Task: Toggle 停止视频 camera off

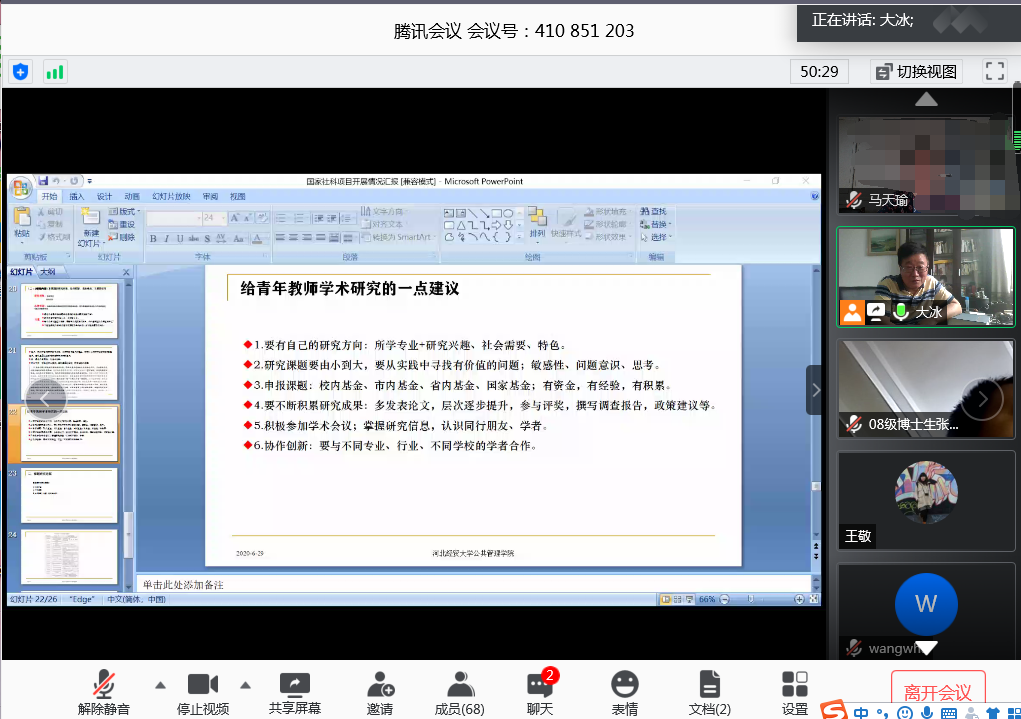Action: (203, 692)
